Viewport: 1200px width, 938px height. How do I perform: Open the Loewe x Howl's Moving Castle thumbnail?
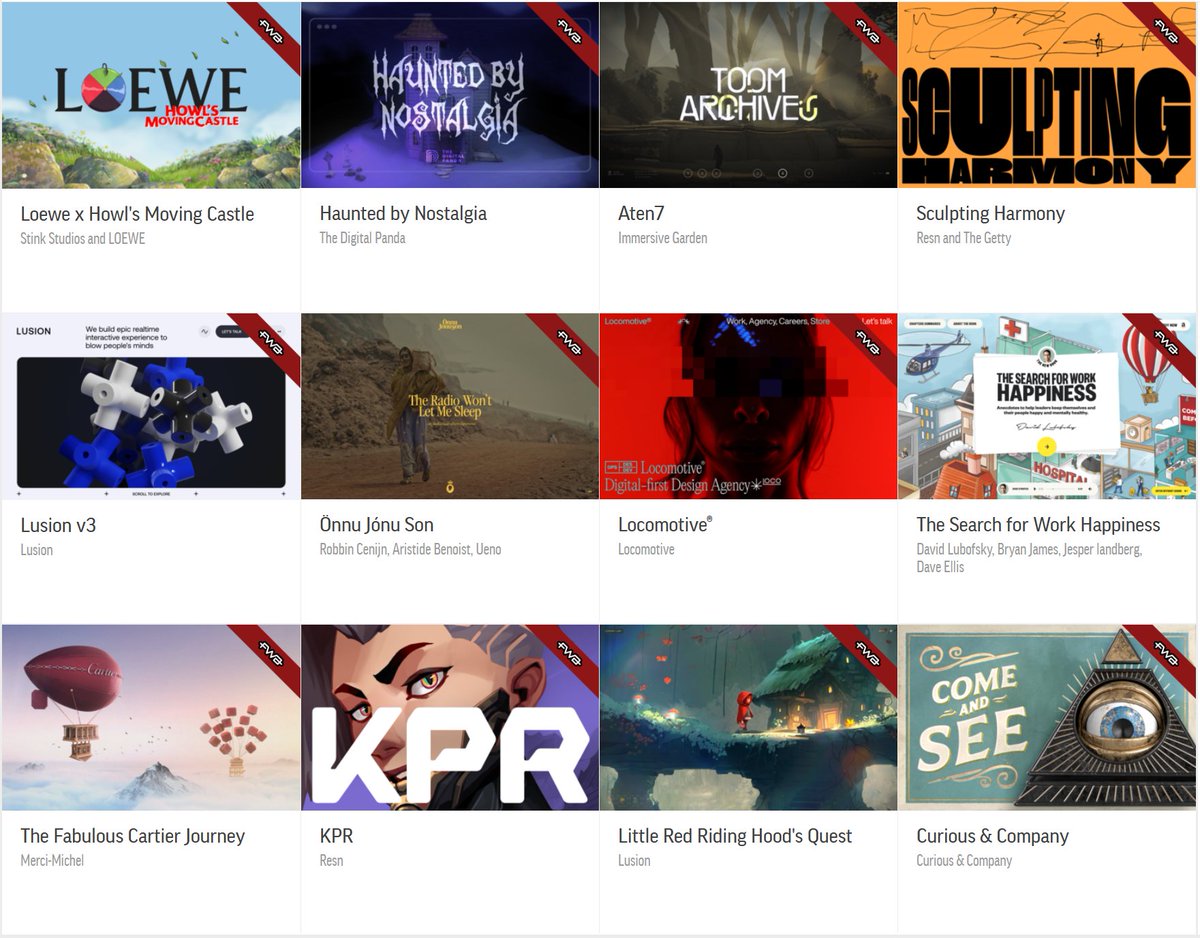151,95
